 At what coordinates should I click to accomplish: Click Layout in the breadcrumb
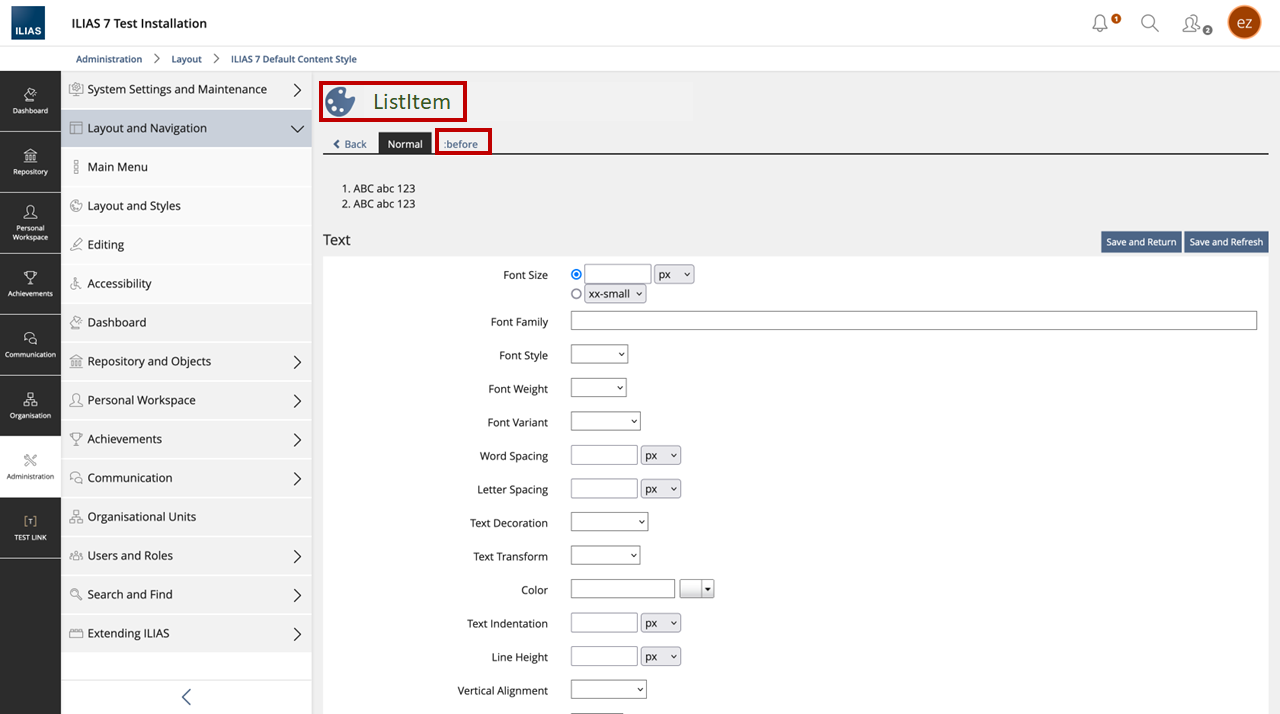(x=186, y=59)
